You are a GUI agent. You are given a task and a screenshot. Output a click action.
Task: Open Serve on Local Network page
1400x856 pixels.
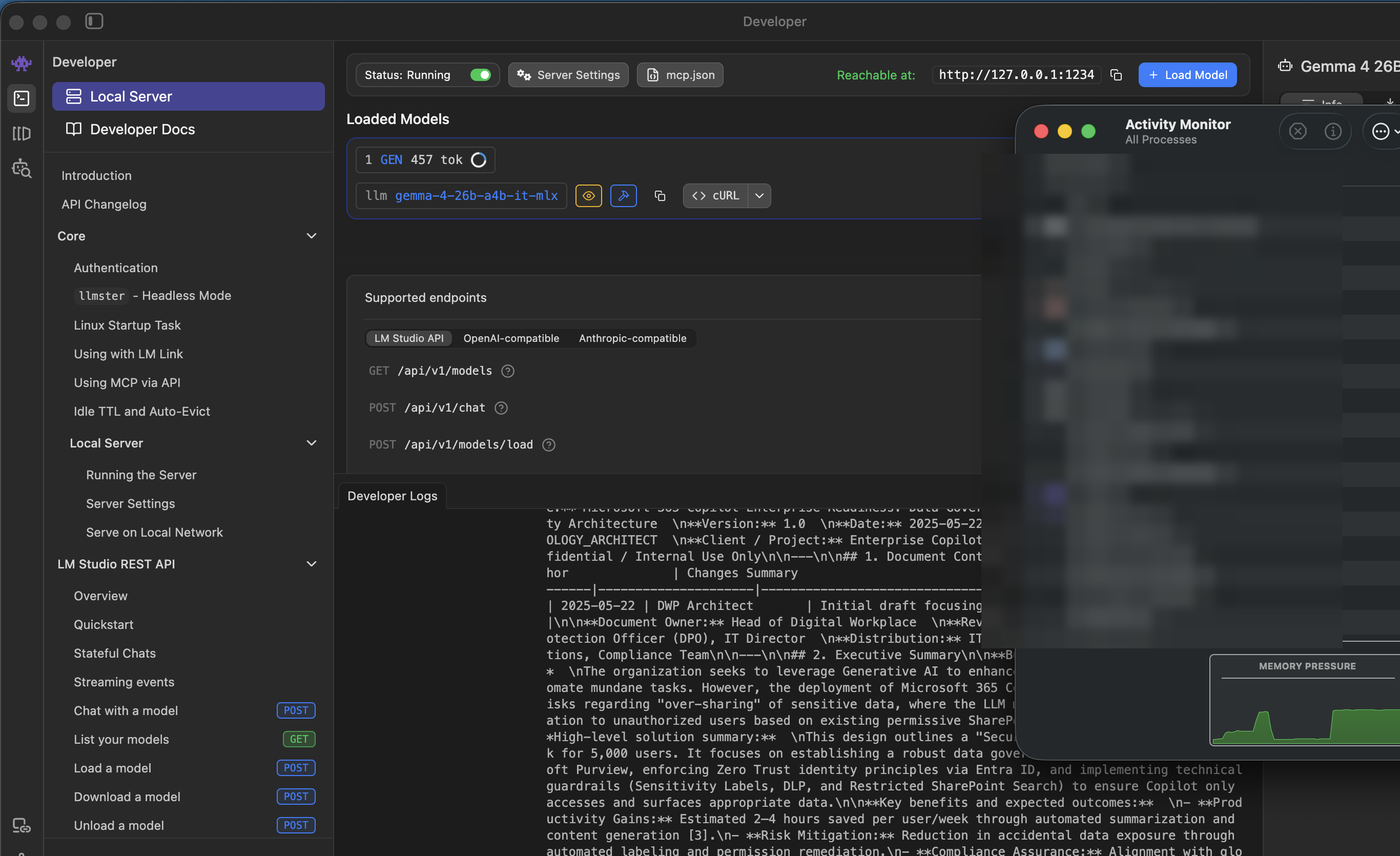pos(155,533)
